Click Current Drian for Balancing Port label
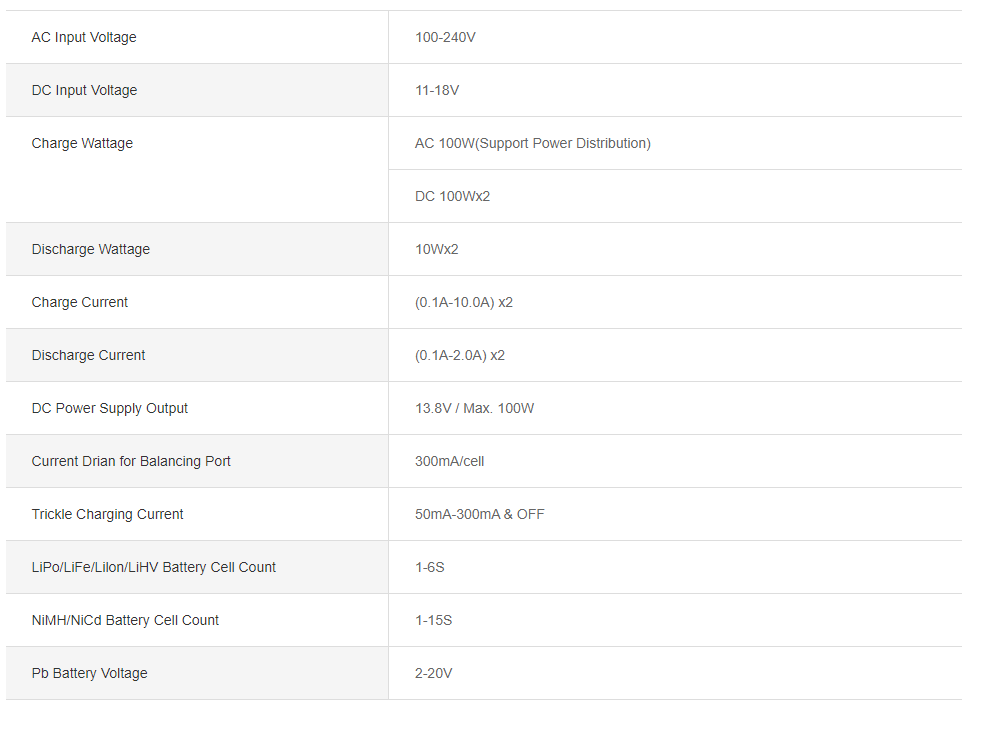This screenshot has width=985, height=730. click(x=131, y=461)
